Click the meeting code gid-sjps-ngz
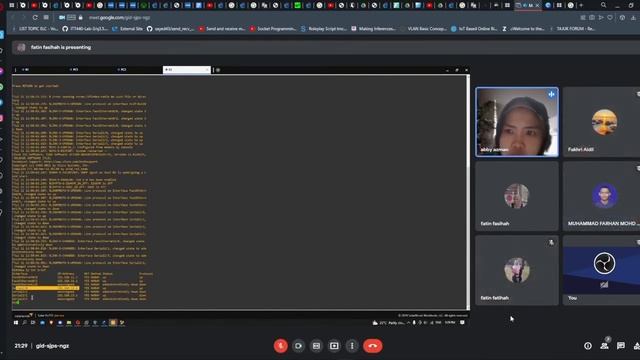Screen dimensions: 640x360 point(52,346)
